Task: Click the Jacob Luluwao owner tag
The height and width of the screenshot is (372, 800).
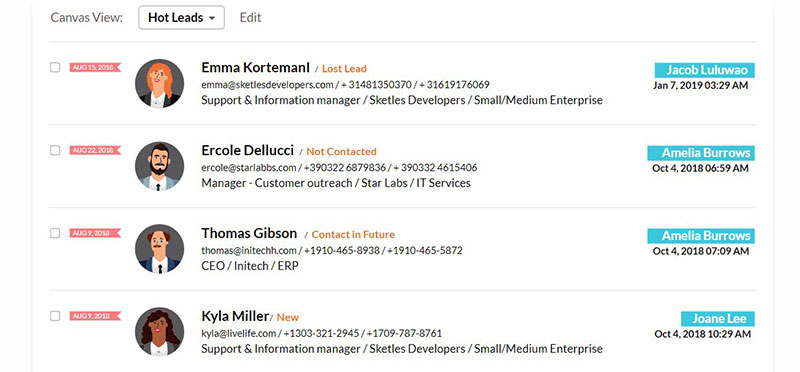Action: (x=705, y=70)
